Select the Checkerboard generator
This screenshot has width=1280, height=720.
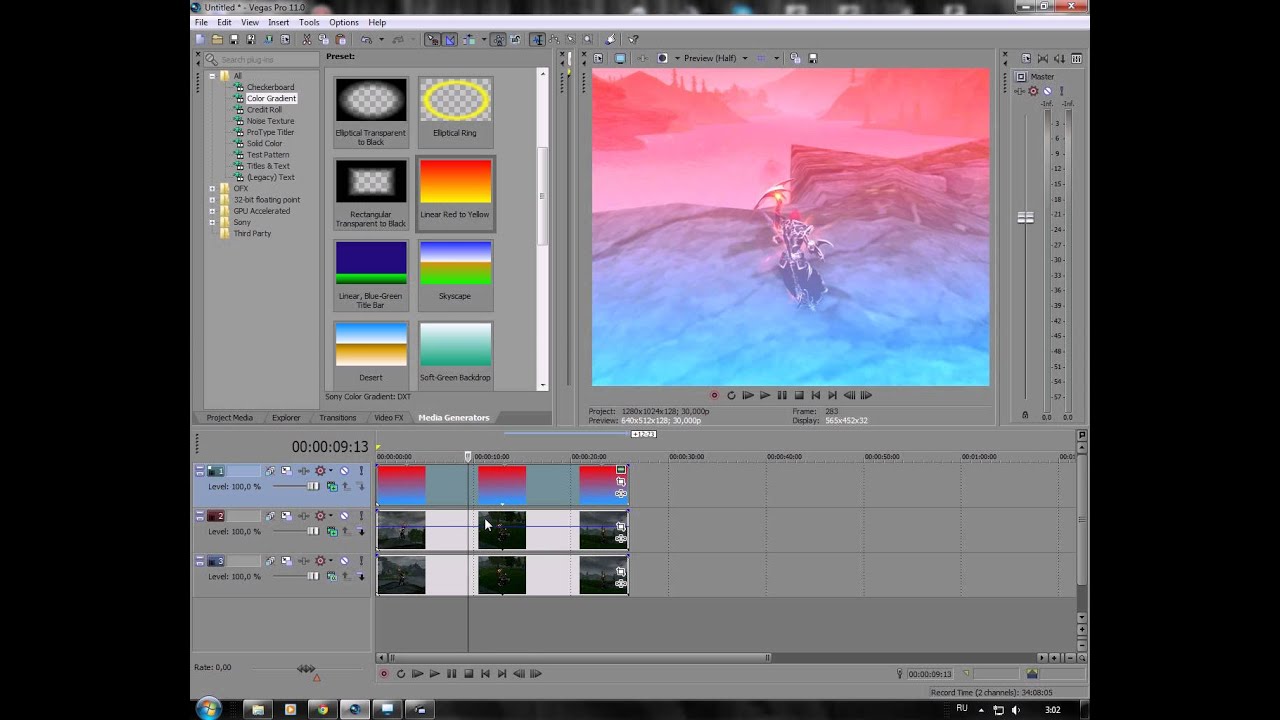point(270,87)
